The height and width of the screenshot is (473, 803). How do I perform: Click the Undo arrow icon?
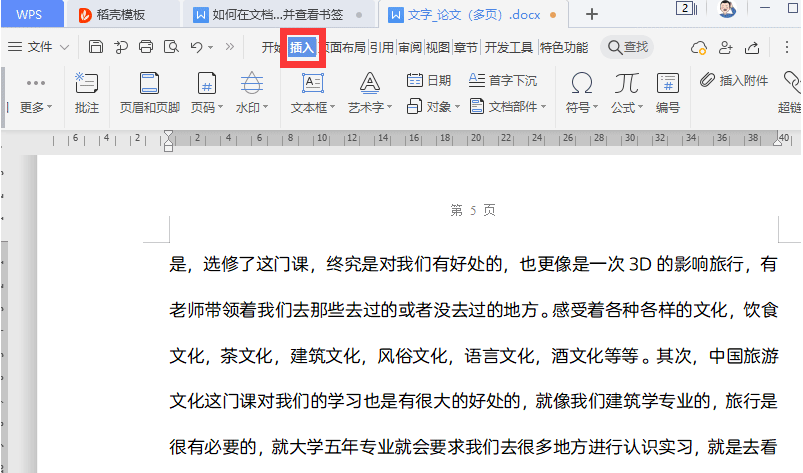[197, 47]
